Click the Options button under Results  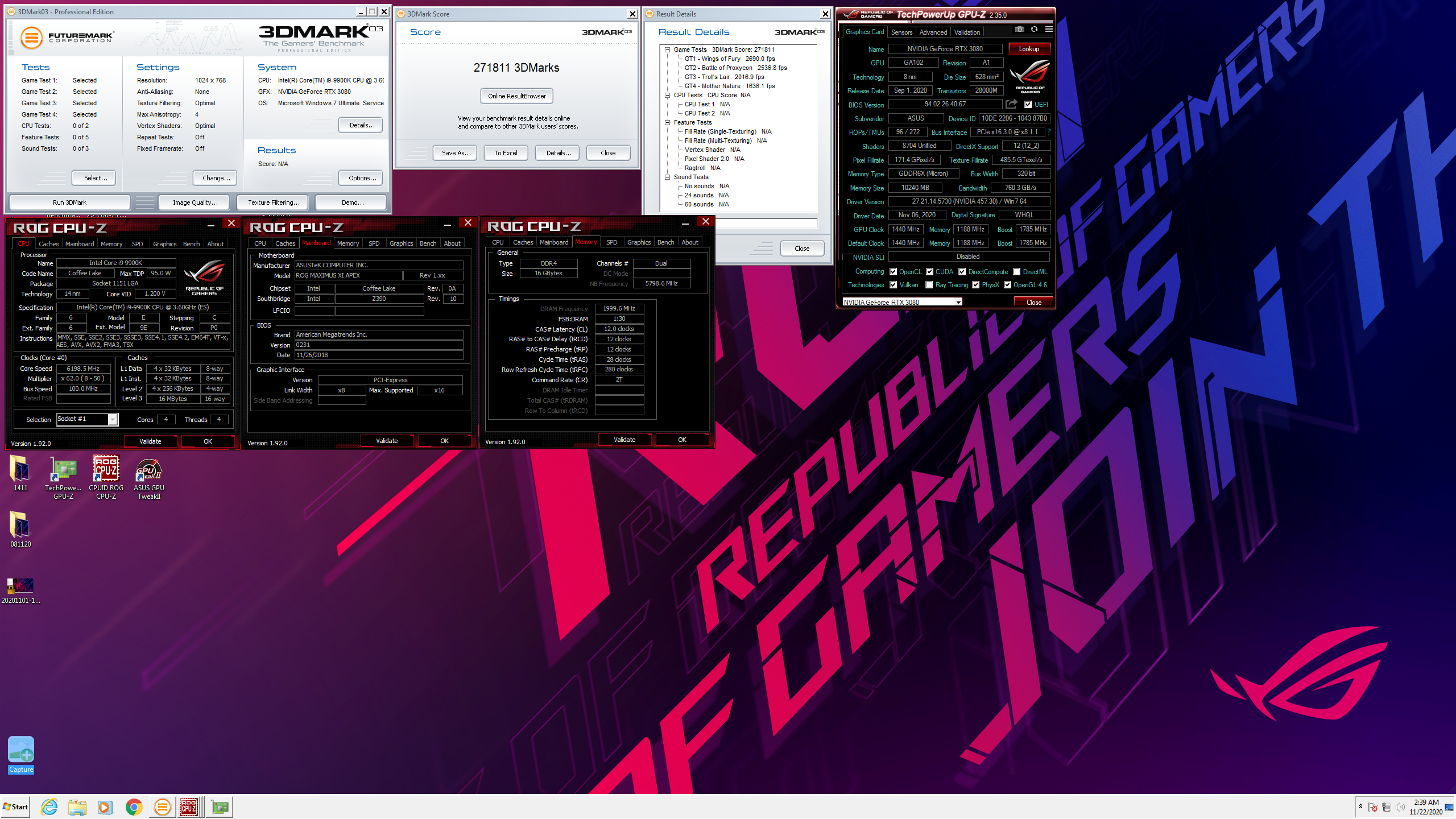tap(362, 178)
